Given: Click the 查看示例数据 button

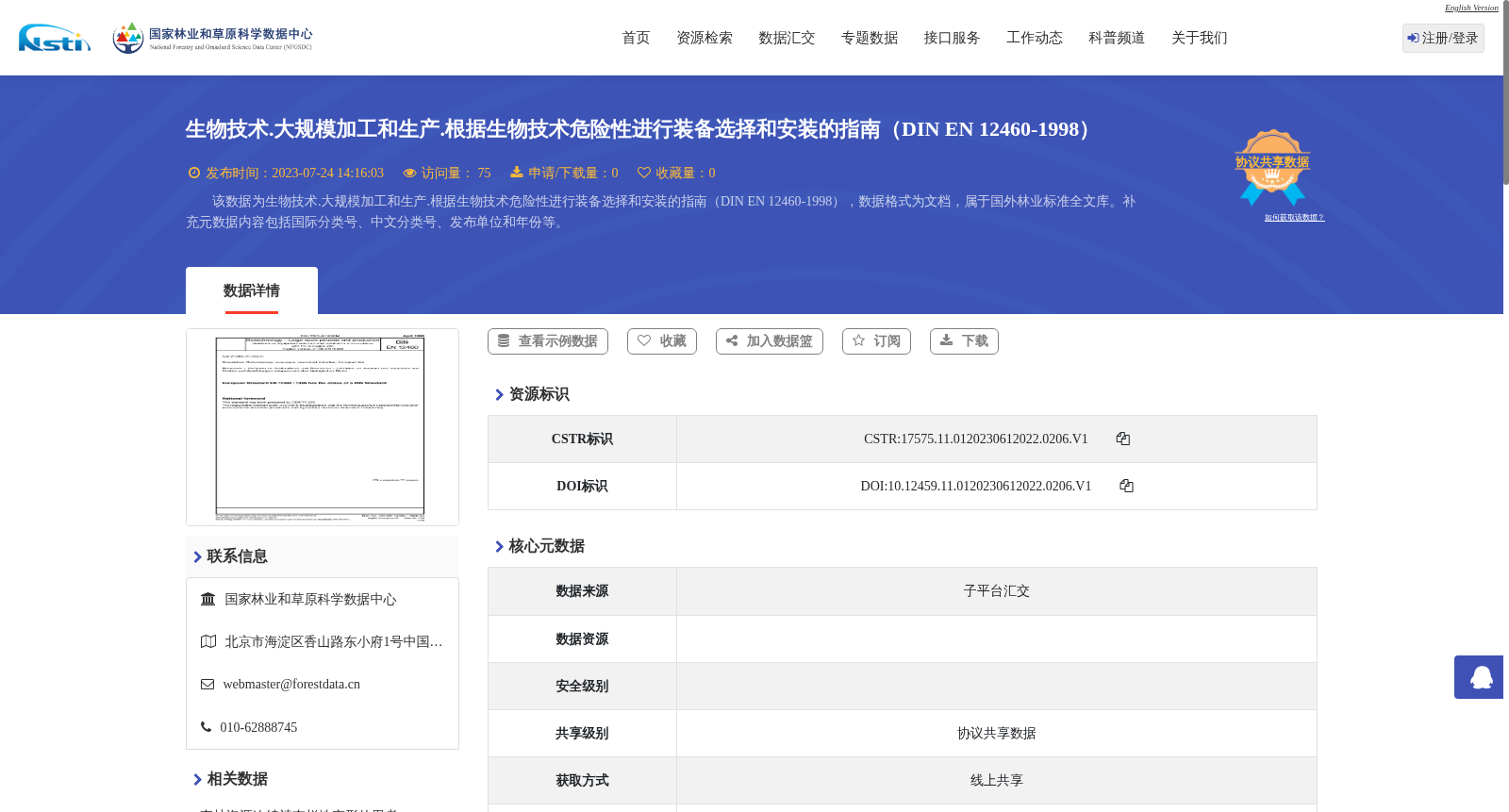Looking at the screenshot, I should (548, 341).
